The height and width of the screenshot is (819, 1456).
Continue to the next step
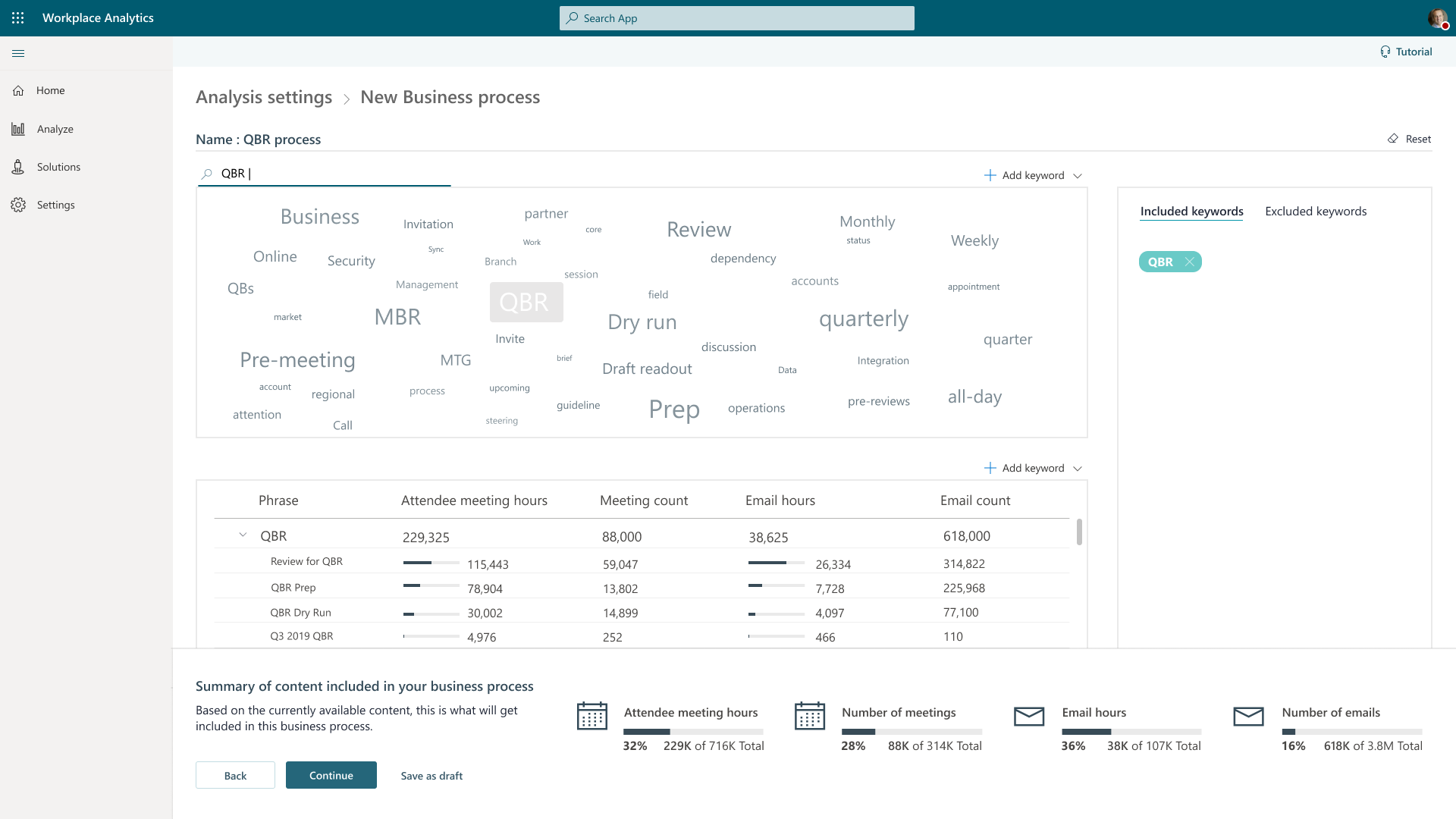331,775
